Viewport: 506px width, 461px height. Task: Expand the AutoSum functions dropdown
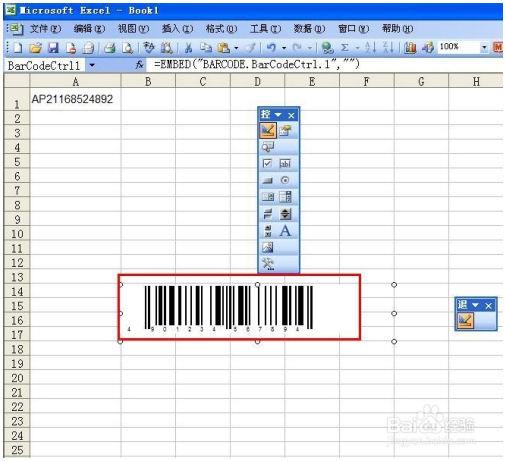[357, 48]
